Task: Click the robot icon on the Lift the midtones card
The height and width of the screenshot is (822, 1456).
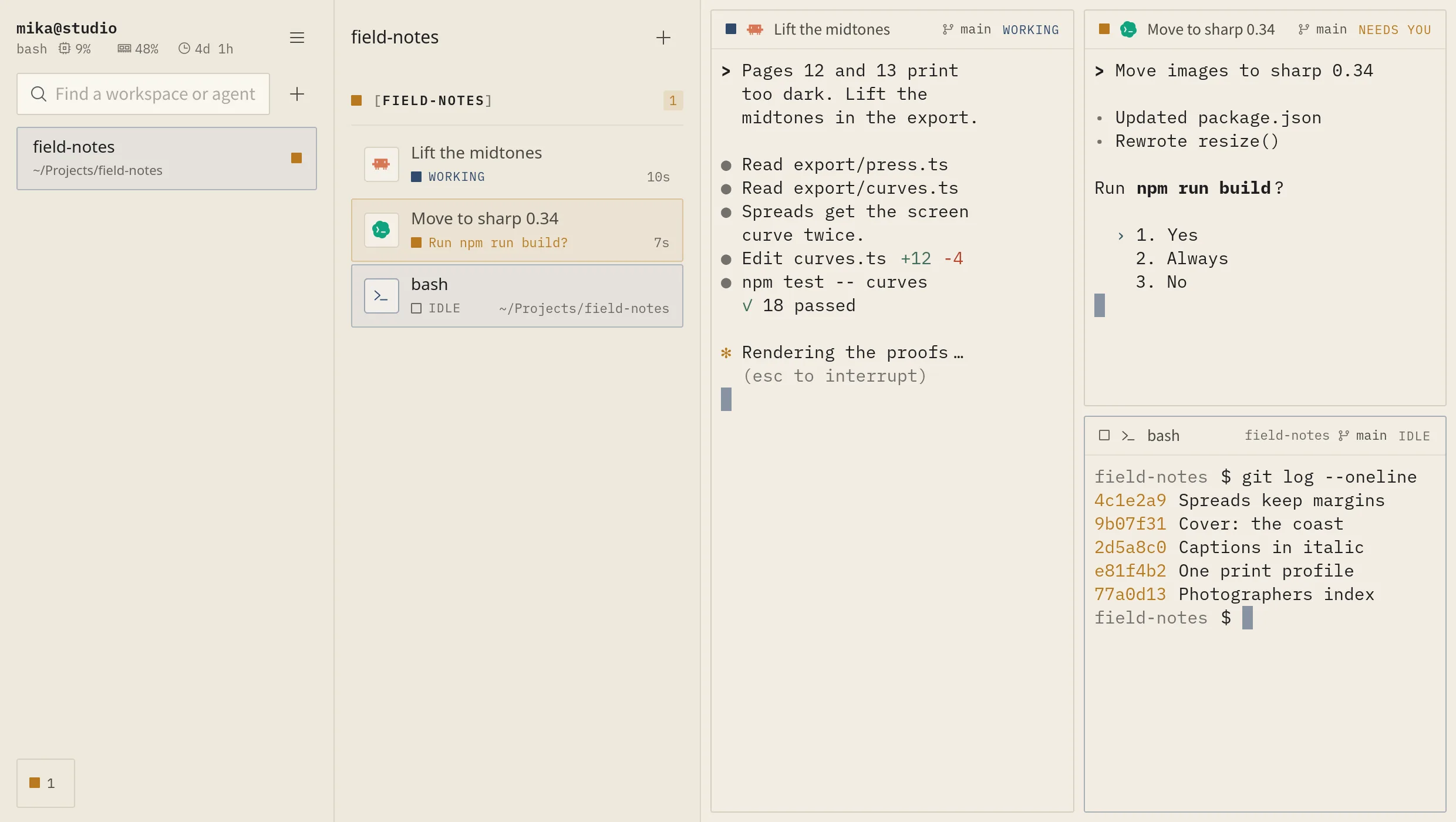Action: (x=382, y=164)
